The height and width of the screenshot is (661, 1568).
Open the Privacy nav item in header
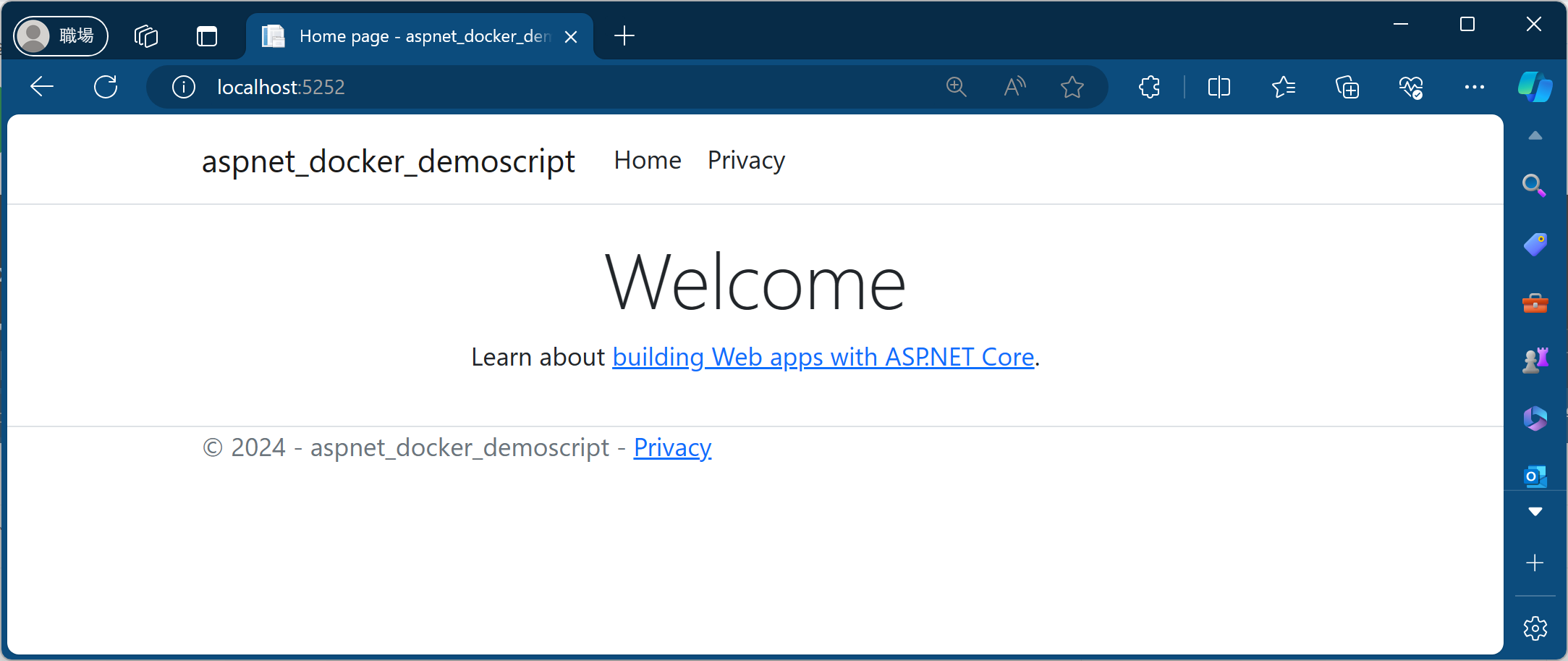point(746,160)
